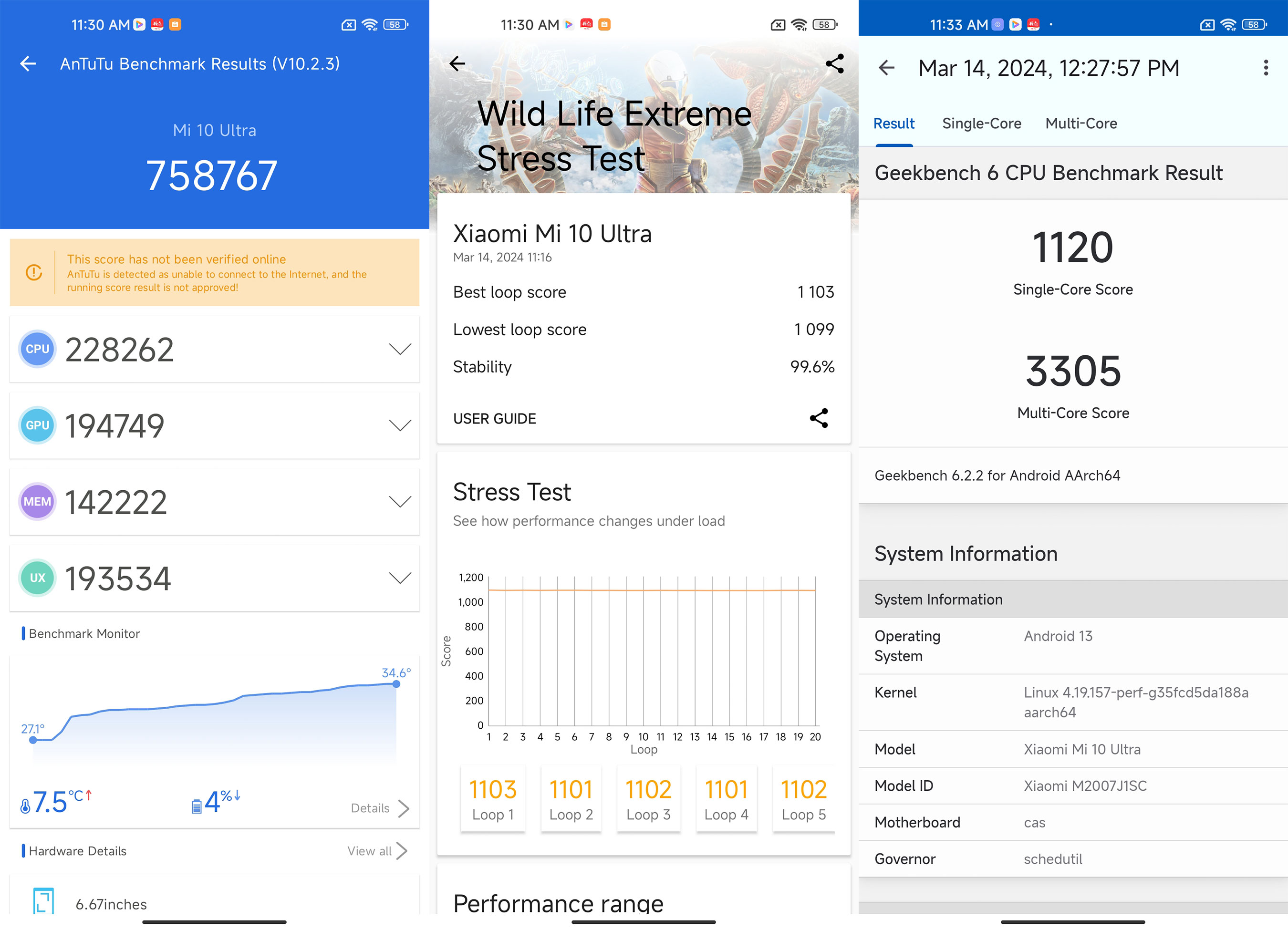This screenshot has height=930, width=1288.
Task: Share stress test via top header share icon
Action: pos(834,63)
